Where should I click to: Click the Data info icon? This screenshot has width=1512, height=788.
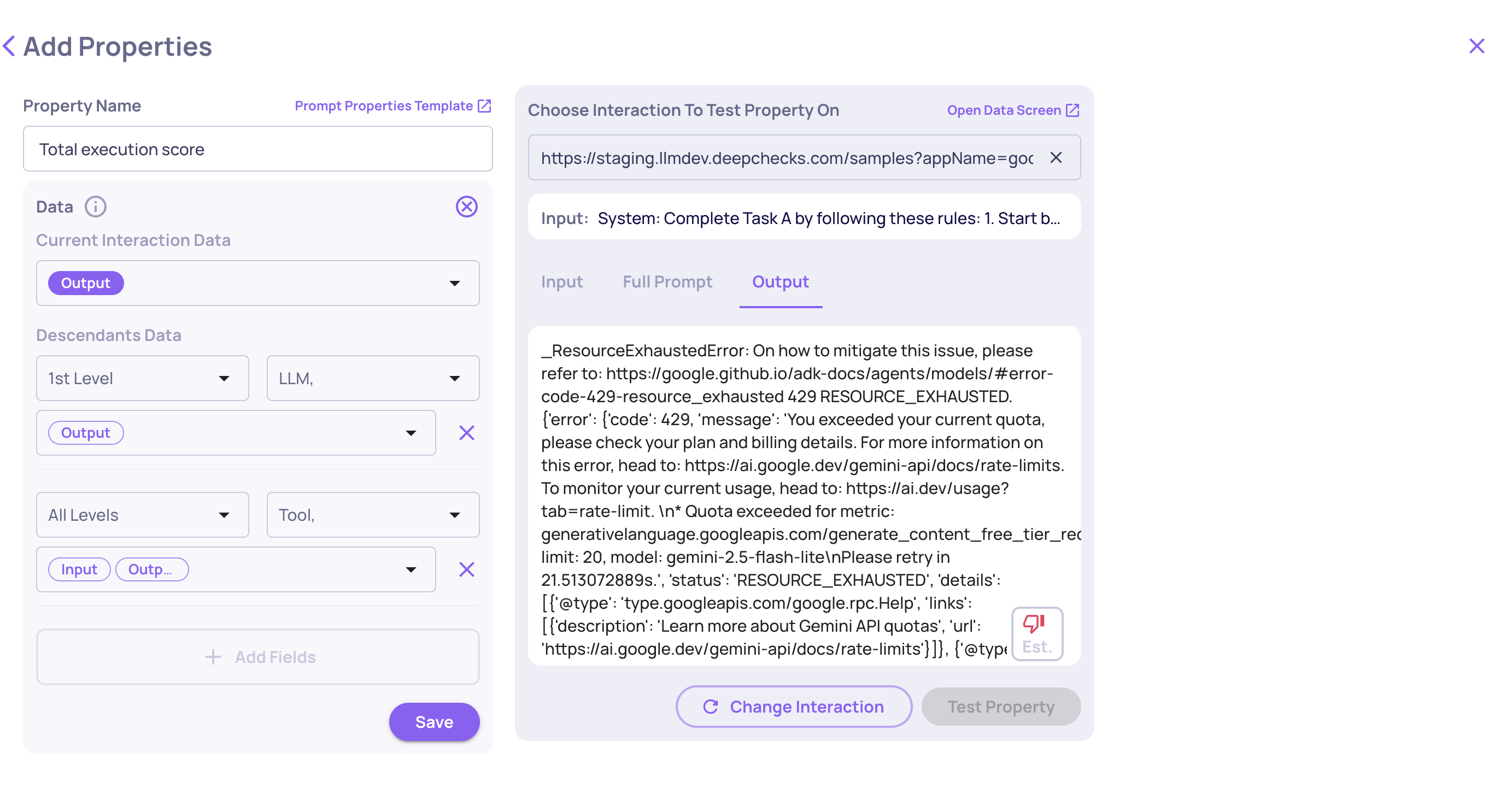[x=95, y=207]
